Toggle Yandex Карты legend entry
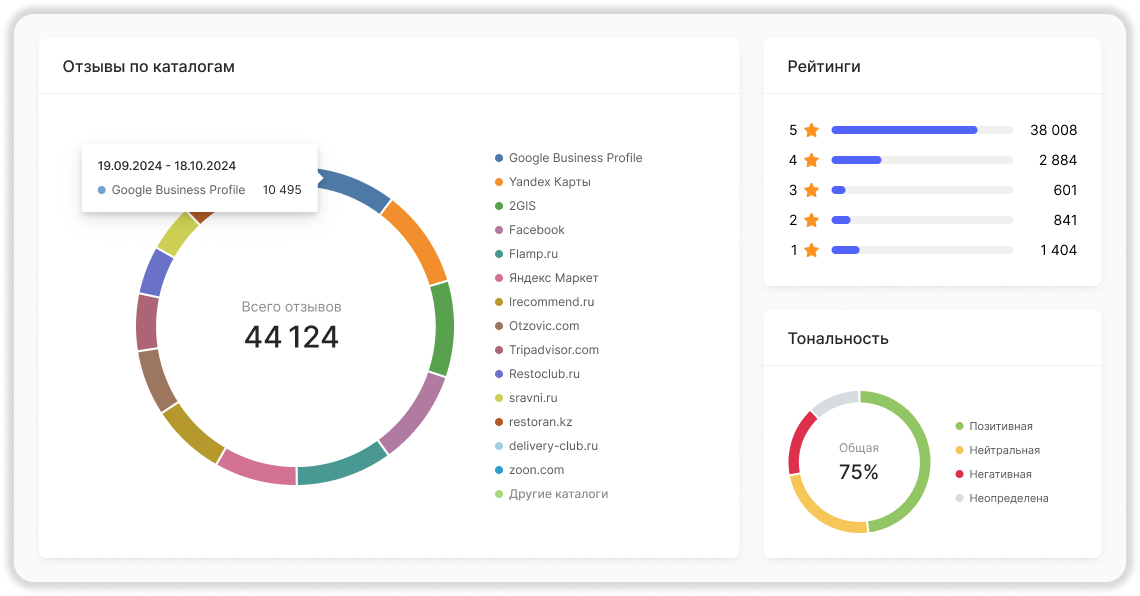The width and height of the screenshot is (1140, 596). coord(542,182)
